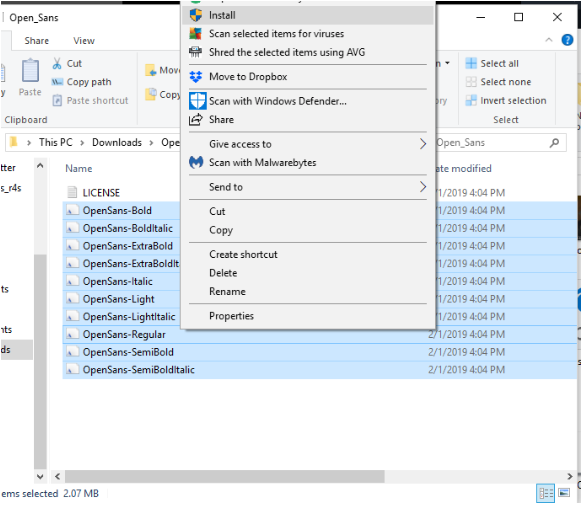Click Scan with Malwarebytes
The height and width of the screenshot is (505, 582).
pos(308,163)
